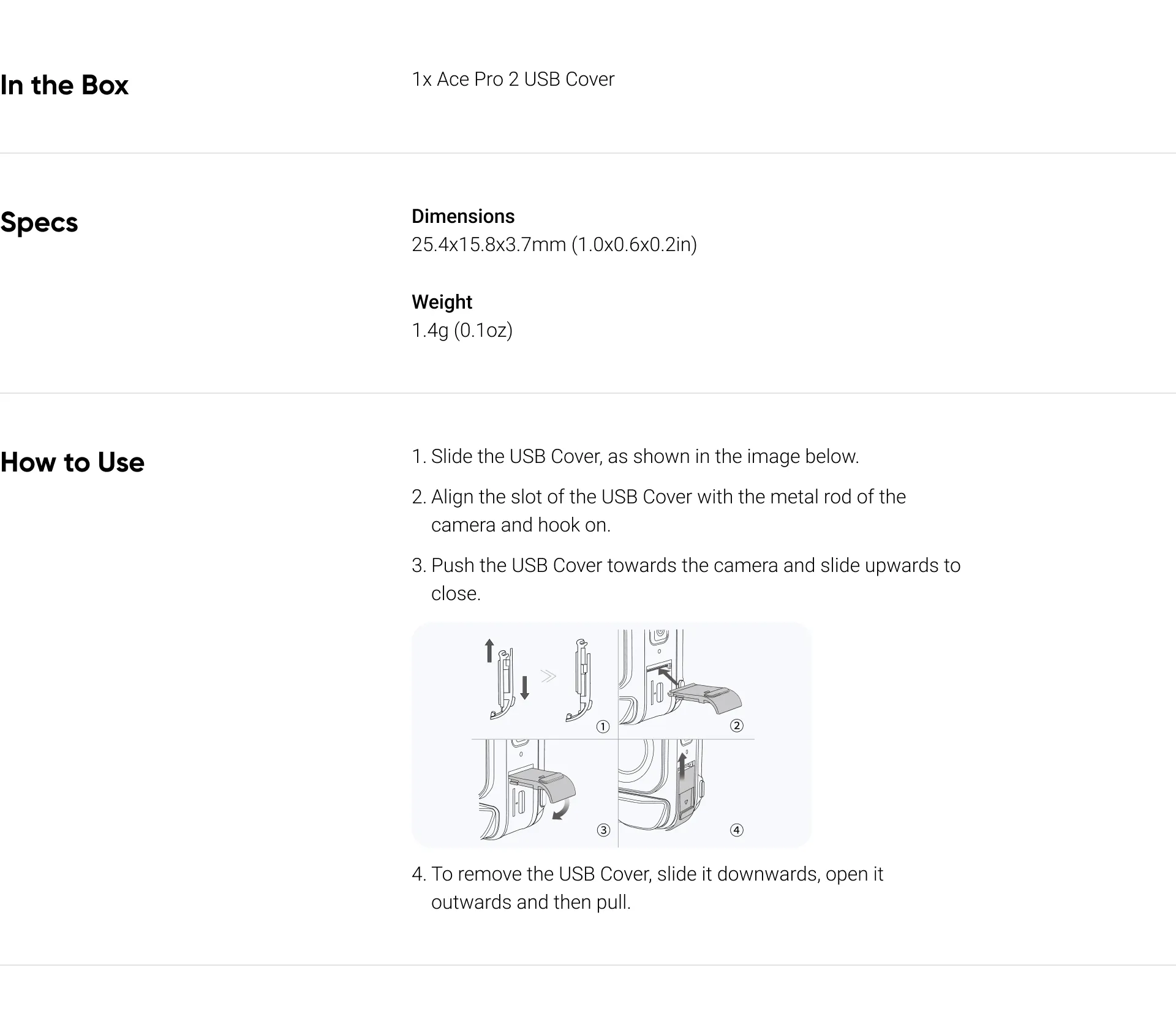Viewport: 1176px width, 1030px height.
Task: Click the circled number 4 in the diagram
Action: coord(737,830)
